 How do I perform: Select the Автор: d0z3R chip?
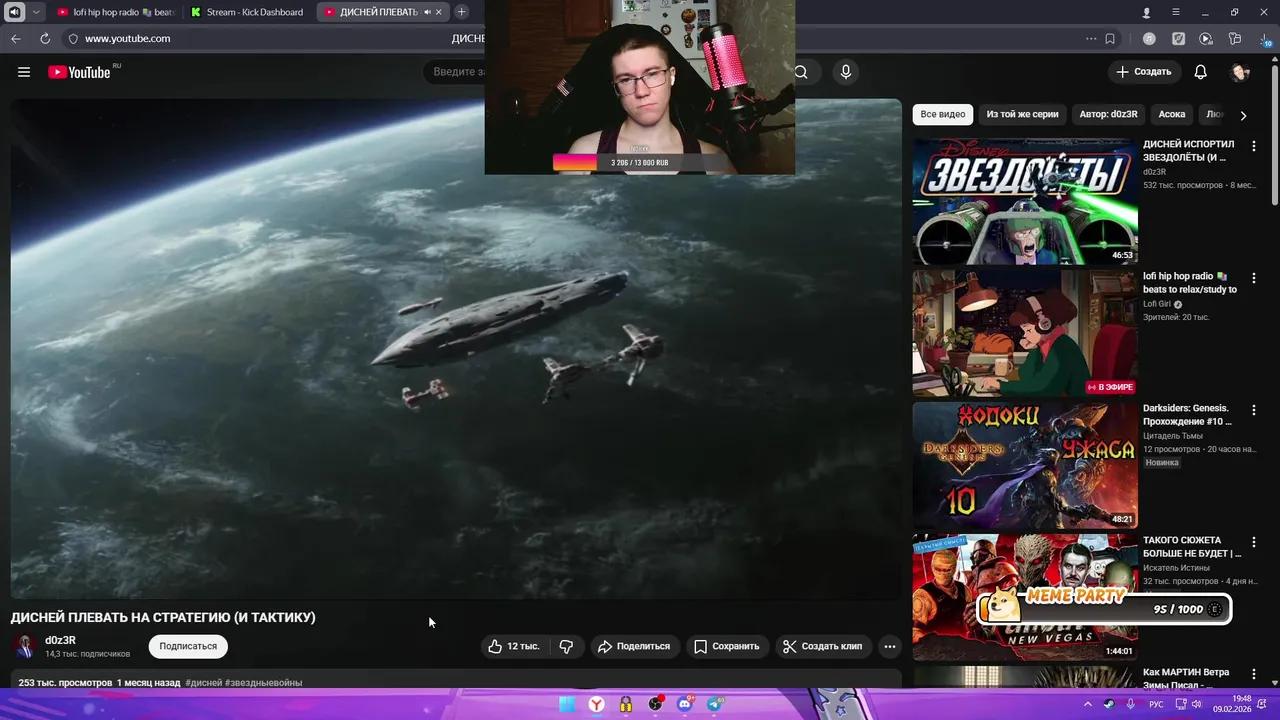coord(1108,114)
